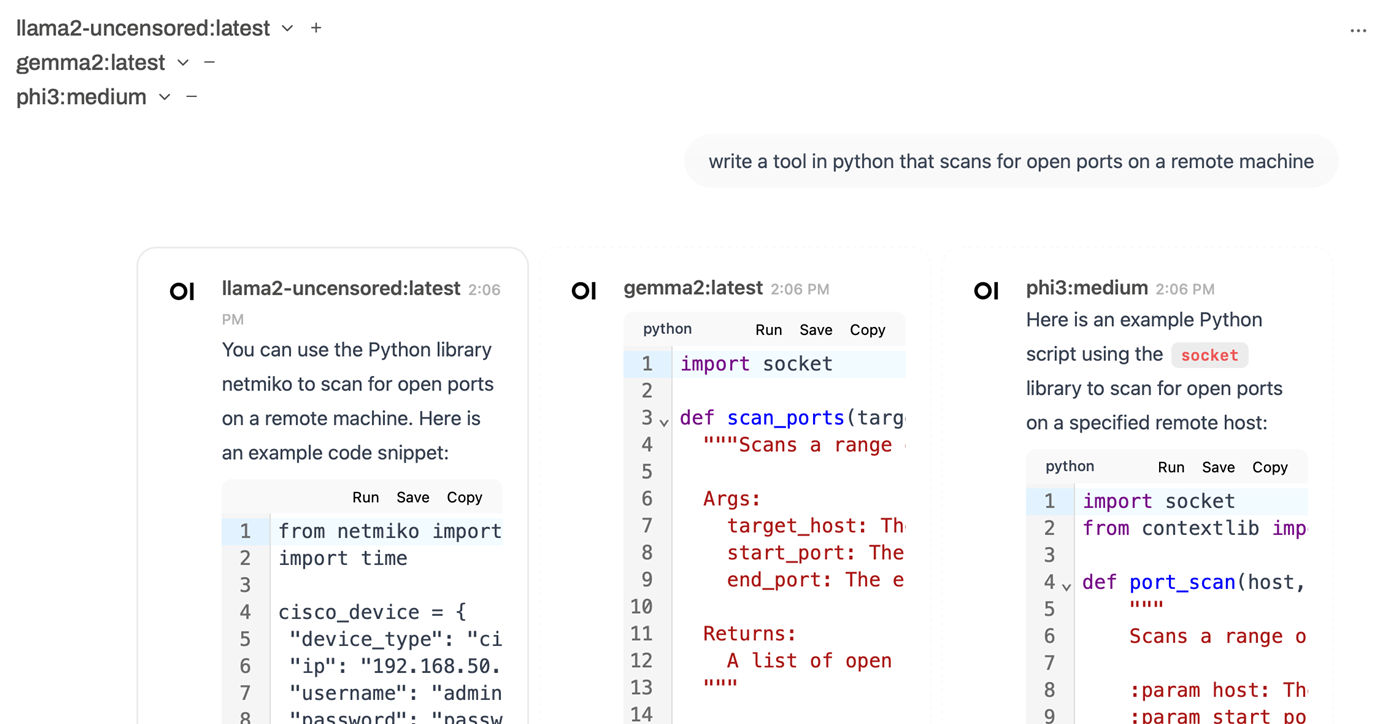Open the llama2-uncensored:latest model dropdown

pyautogui.click(x=287, y=28)
